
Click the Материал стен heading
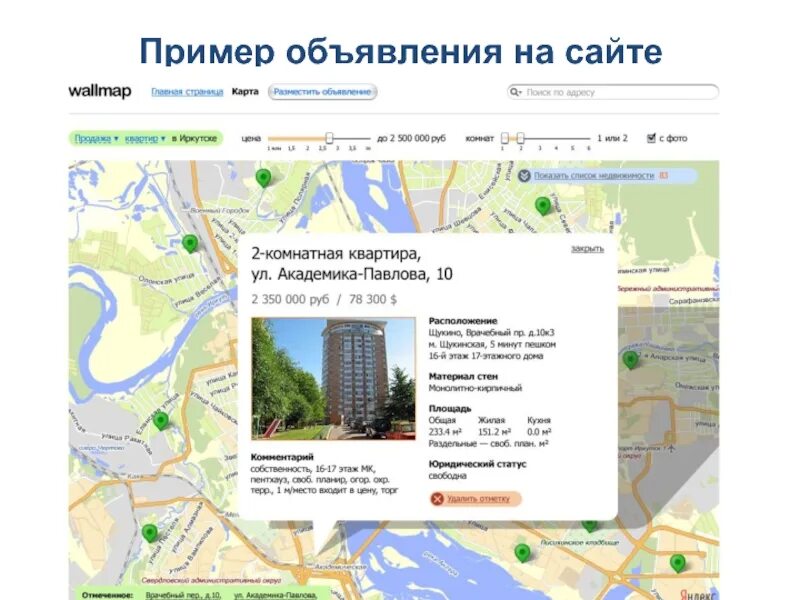pos(463,377)
